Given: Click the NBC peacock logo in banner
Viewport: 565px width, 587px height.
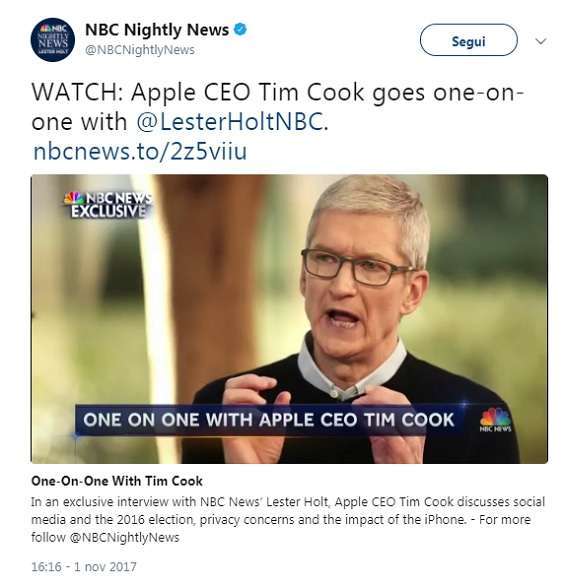Looking at the screenshot, I should [x=495, y=420].
